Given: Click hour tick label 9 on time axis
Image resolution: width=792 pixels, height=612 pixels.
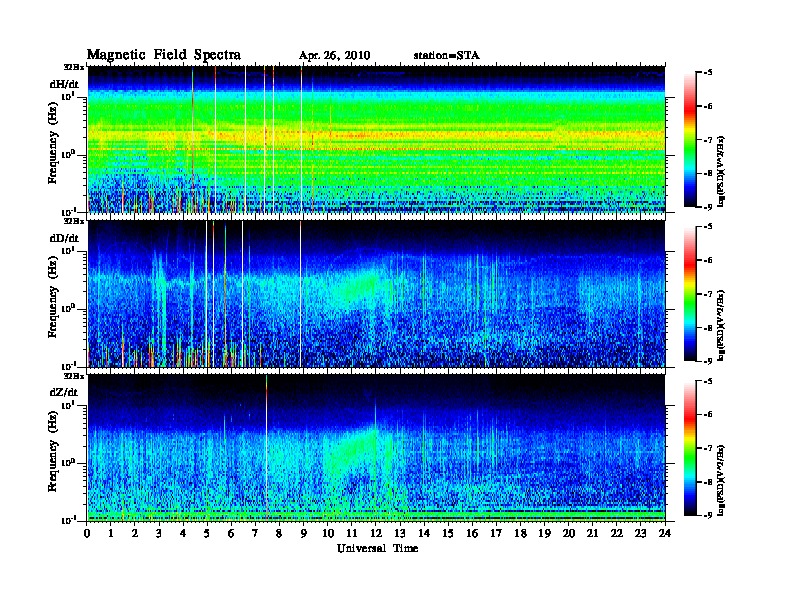Looking at the screenshot, I should pyautogui.click(x=304, y=534).
